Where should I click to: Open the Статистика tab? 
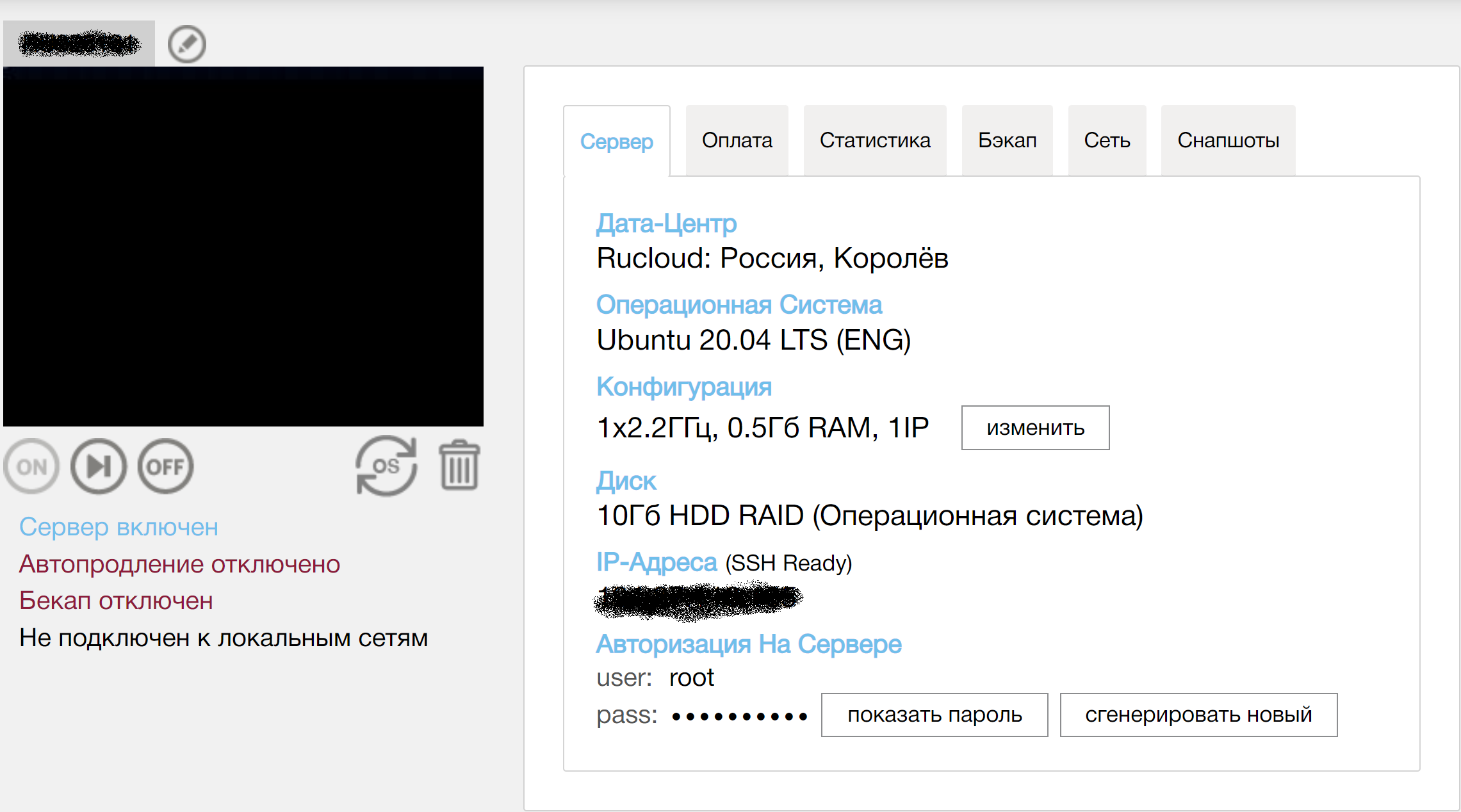[x=875, y=140]
